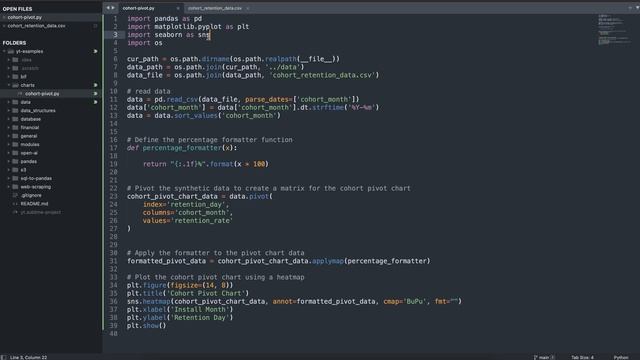
Task: Click the yt-examples folder icon
Action: (11, 51)
